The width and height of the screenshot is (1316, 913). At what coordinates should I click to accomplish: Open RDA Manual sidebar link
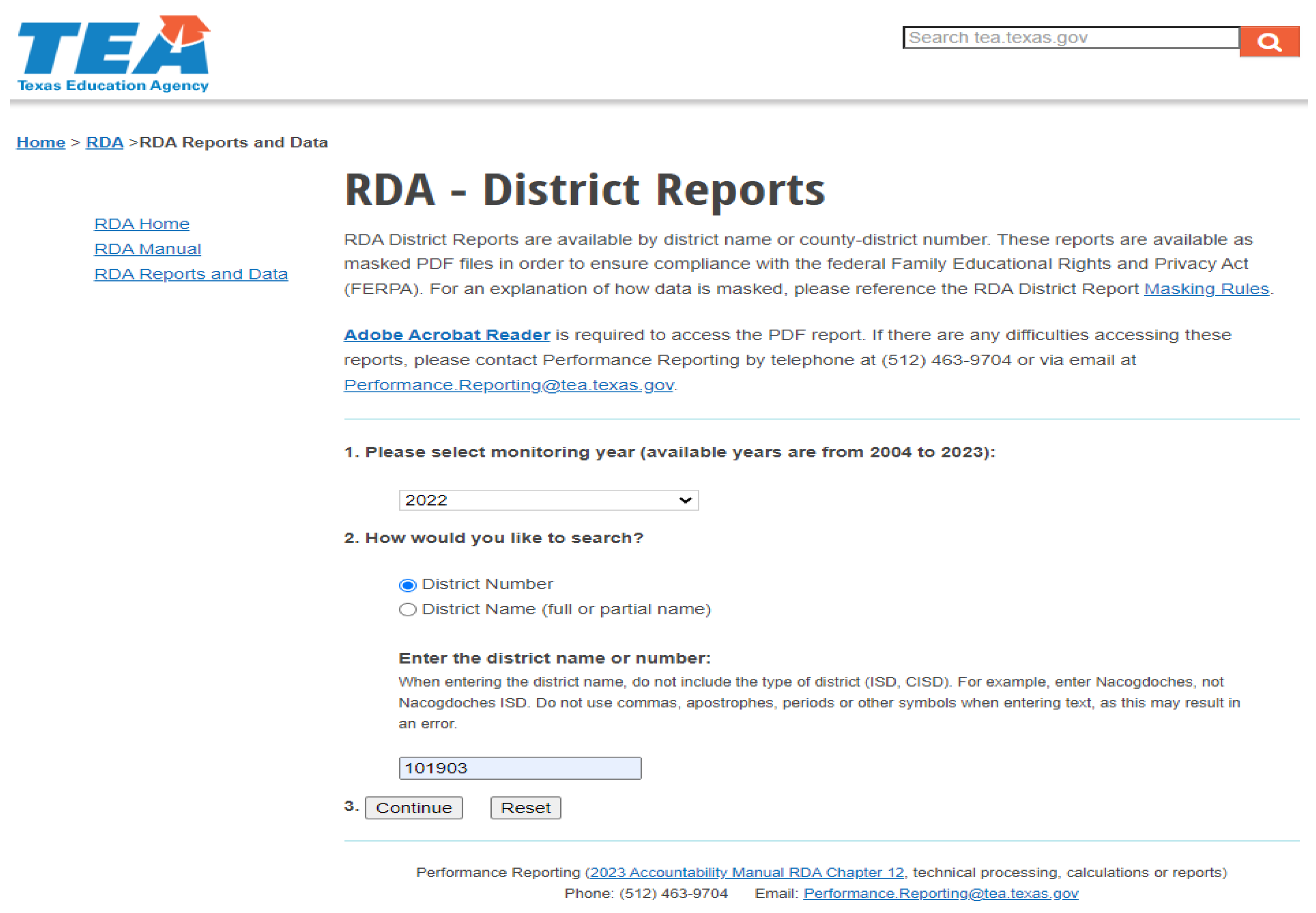(x=147, y=249)
